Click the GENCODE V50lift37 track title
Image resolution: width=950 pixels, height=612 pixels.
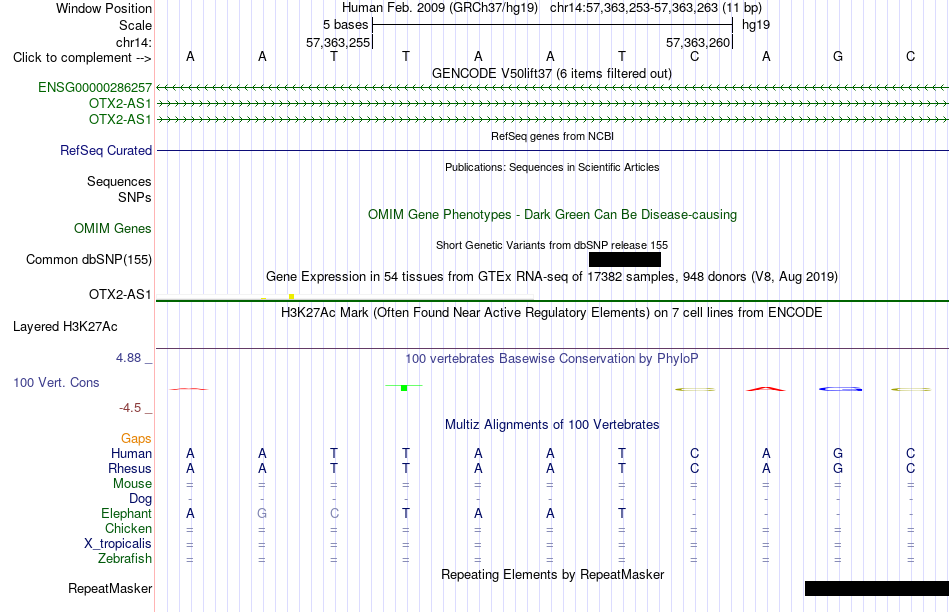pyautogui.click(x=551, y=73)
